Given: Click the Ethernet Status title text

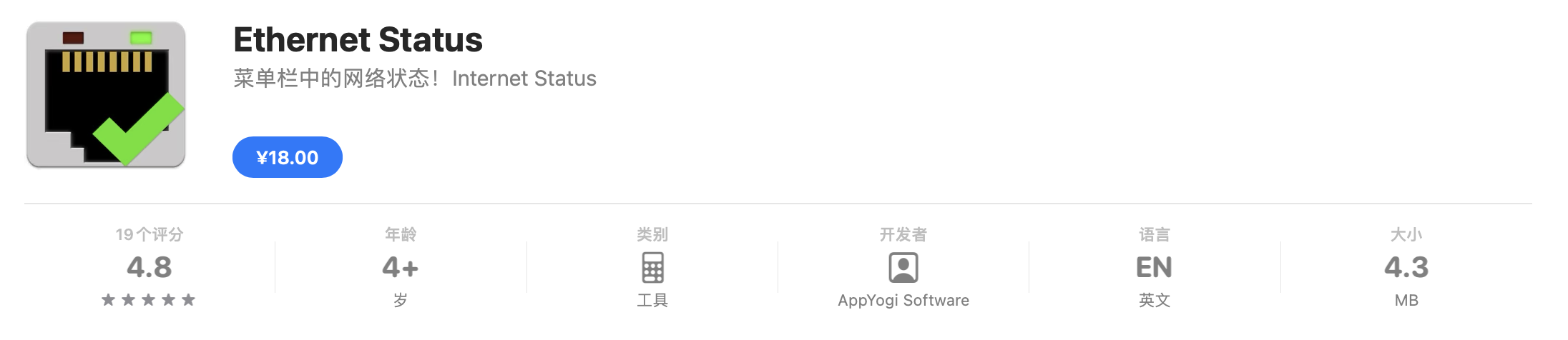Looking at the screenshot, I should click(358, 39).
